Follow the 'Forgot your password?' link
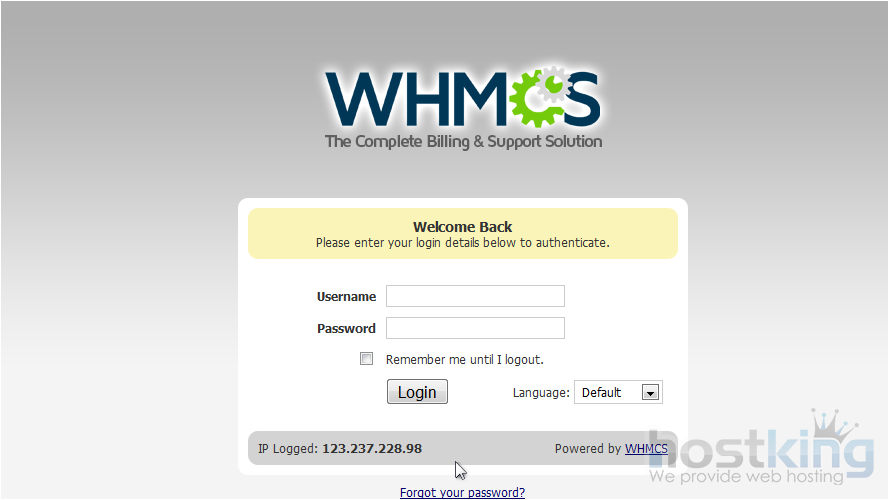 pyautogui.click(x=462, y=493)
